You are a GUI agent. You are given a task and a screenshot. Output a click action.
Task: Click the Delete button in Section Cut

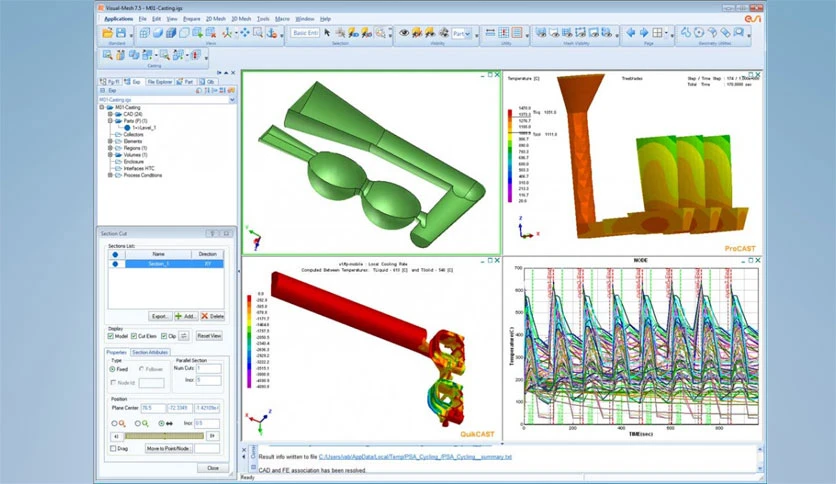(212, 316)
